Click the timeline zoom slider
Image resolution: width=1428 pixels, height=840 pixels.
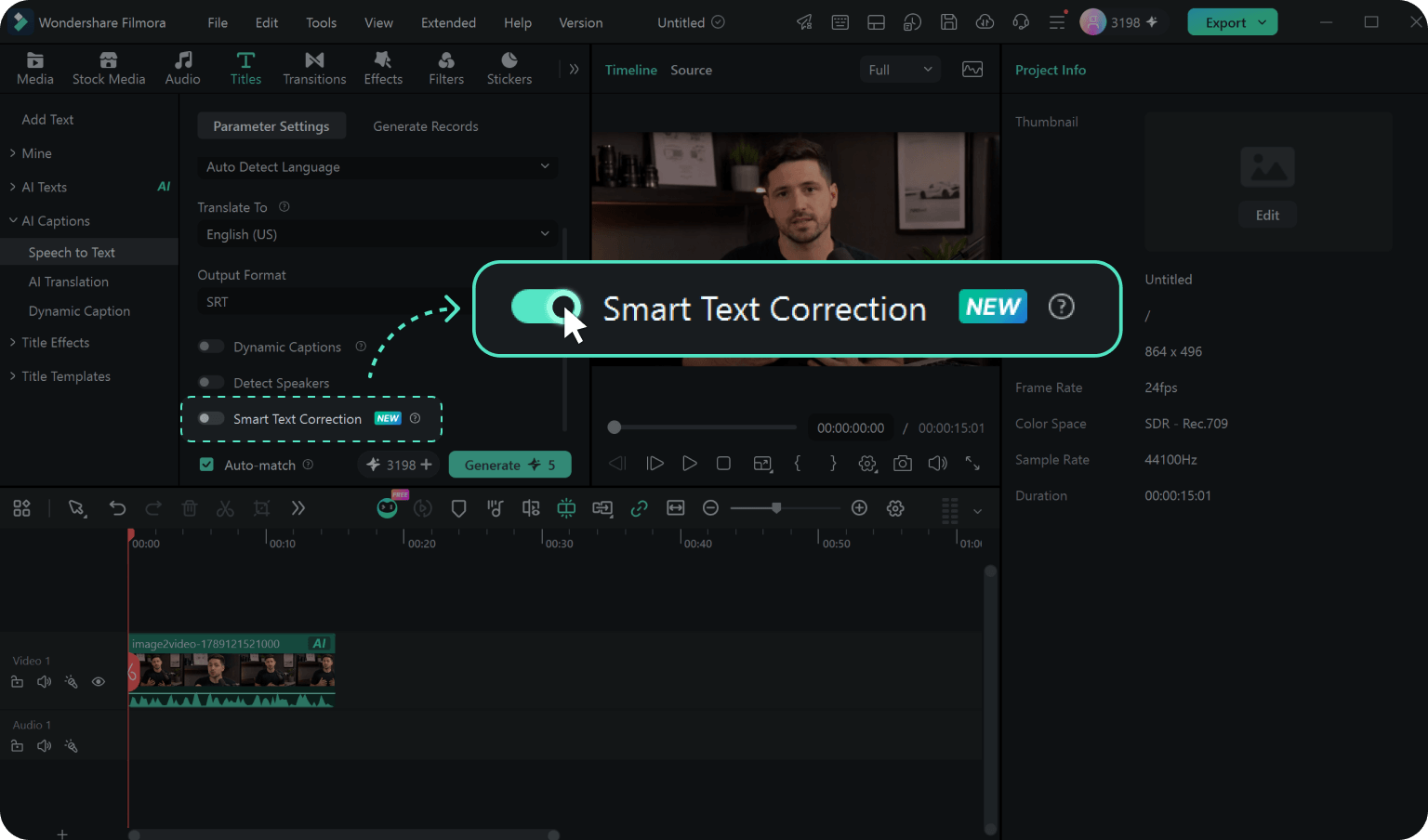[x=776, y=508]
